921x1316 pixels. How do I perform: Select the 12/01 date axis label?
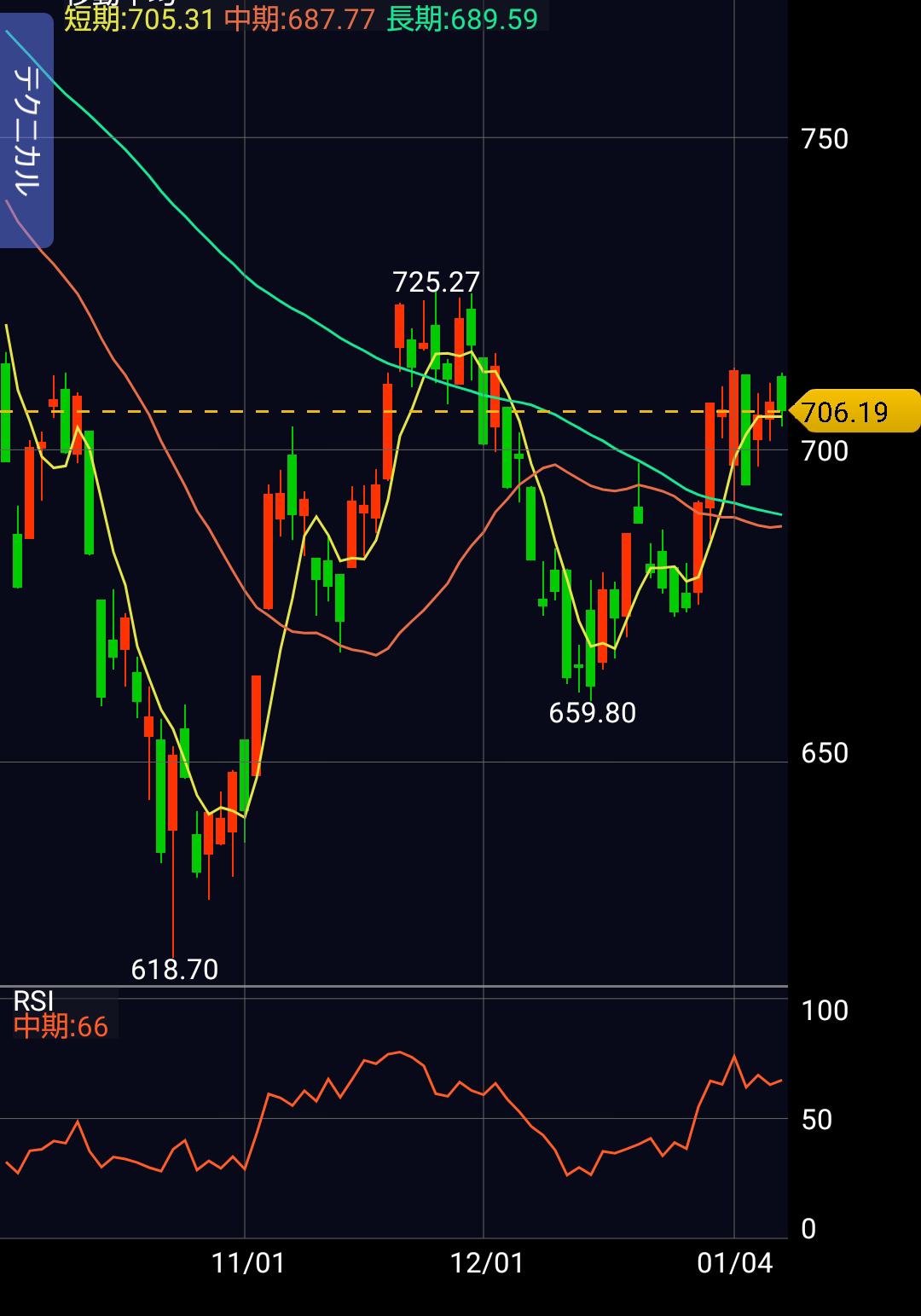point(487,1263)
